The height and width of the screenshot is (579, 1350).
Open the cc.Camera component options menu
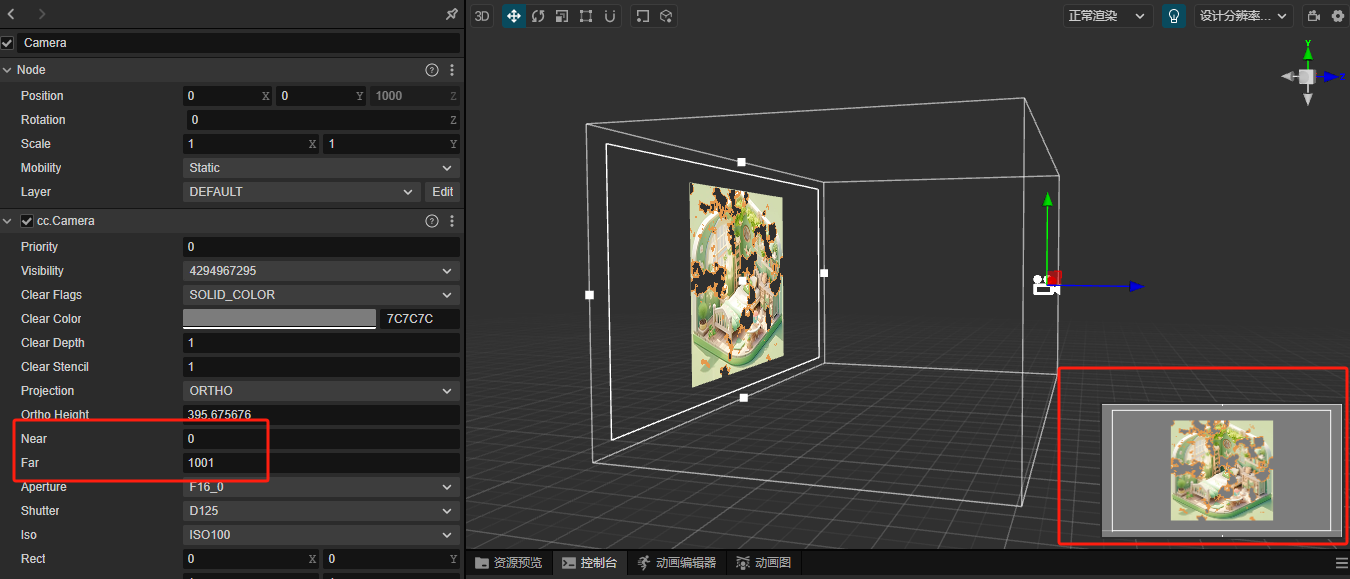pos(452,221)
